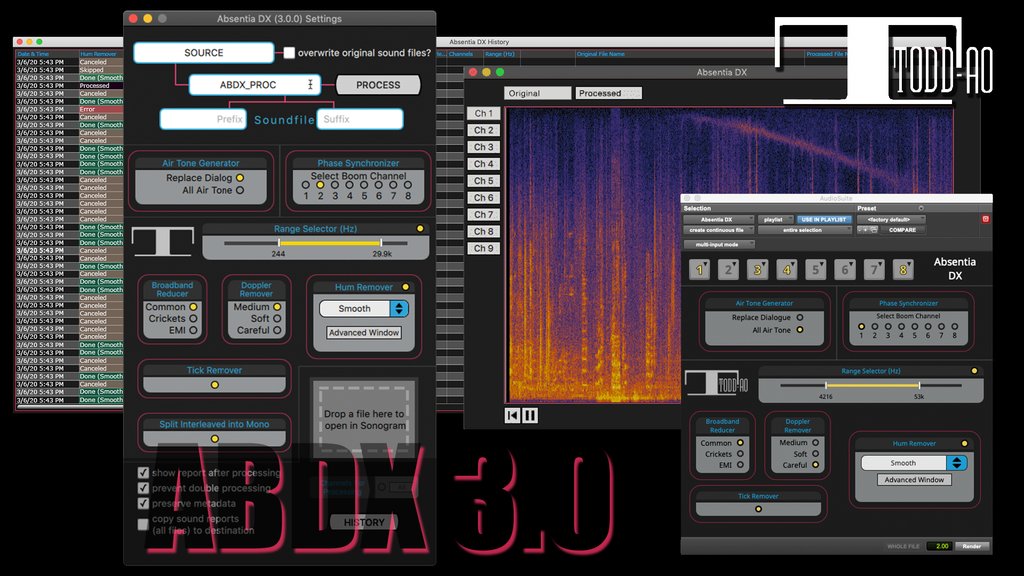Screen dimensions: 1024x576
Task: Open the playlist dropdown in AudioSuite
Action: pyautogui.click(x=776, y=219)
